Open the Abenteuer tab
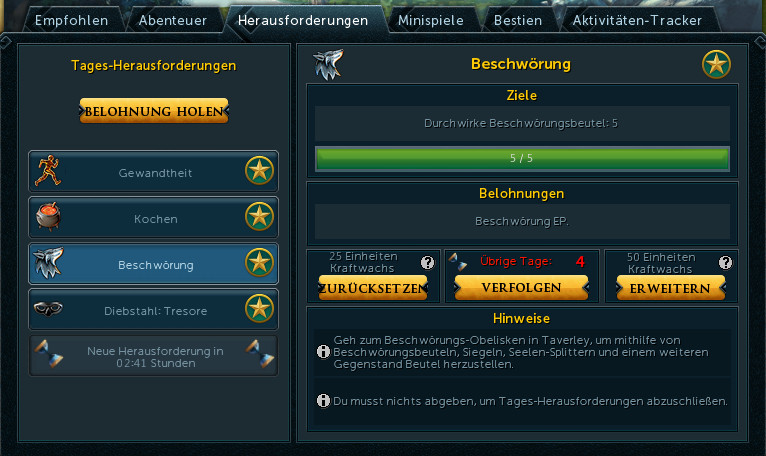 click(172, 20)
